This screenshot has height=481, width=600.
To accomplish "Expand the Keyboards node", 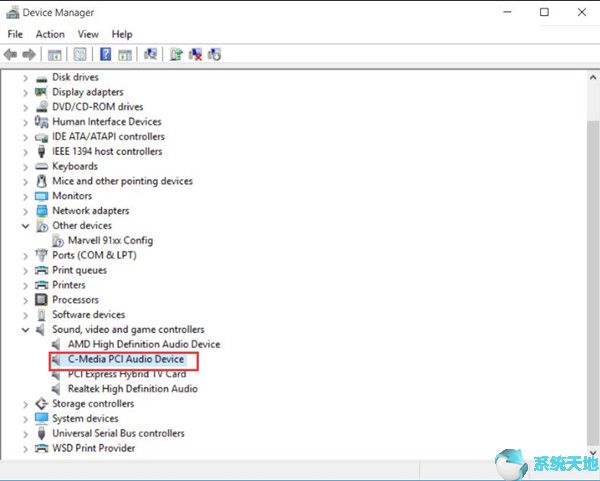I will coord(25,167).
